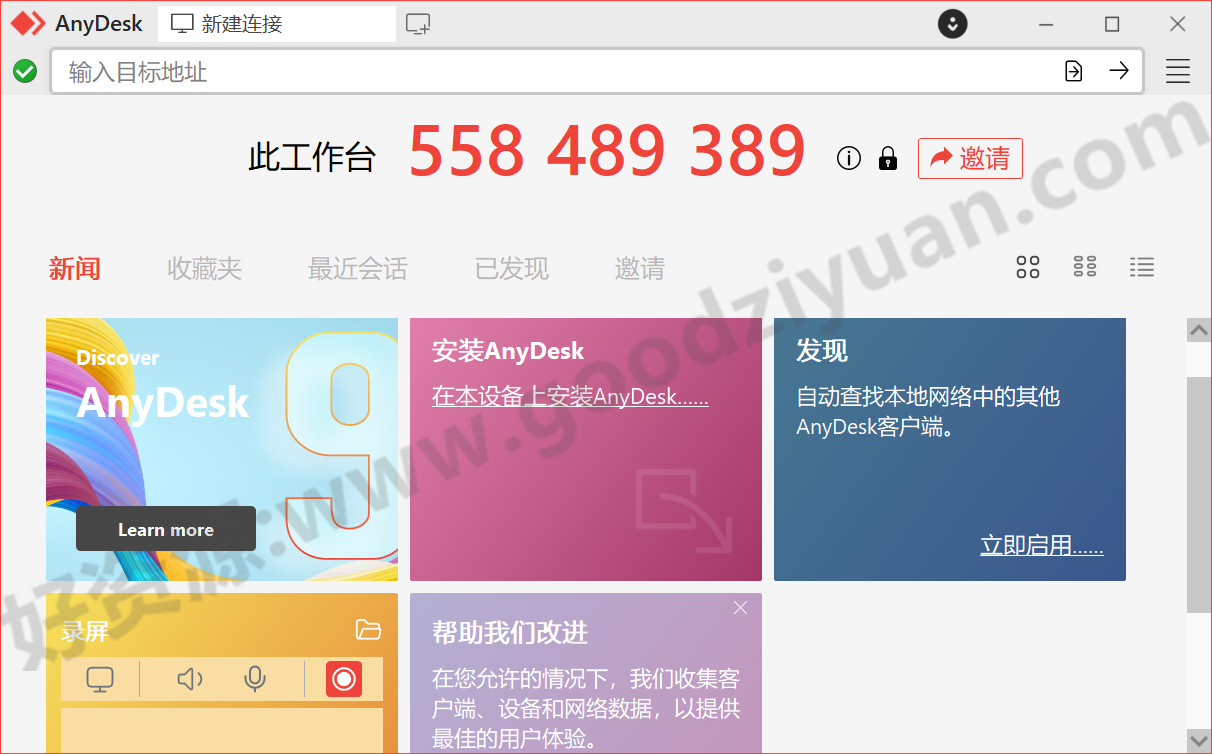Open the user account dropdown

(952, 23)
